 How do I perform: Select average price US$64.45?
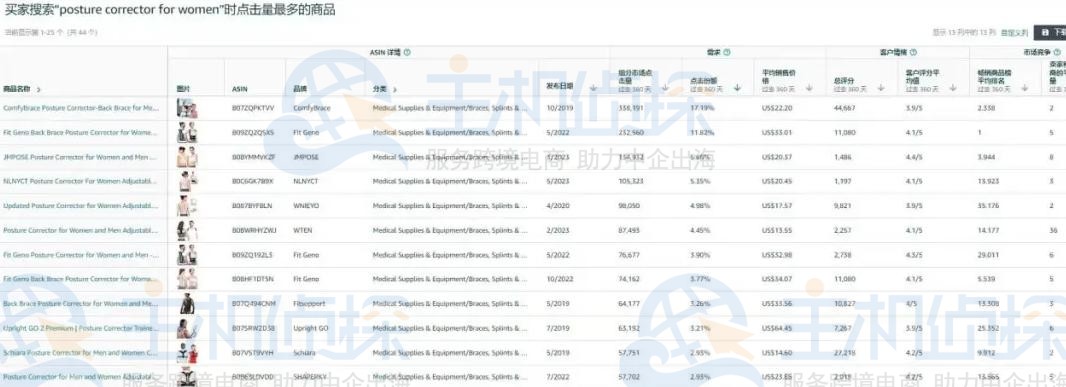coord(777,329)
